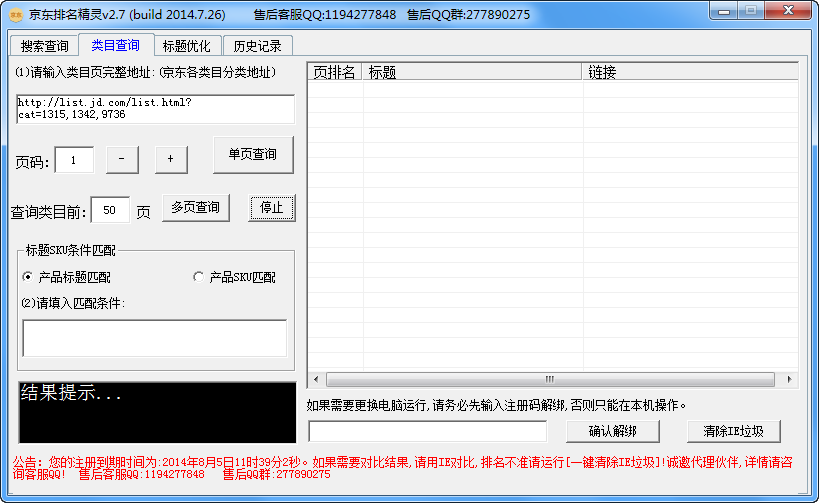Viewport: 819px width, 503px height.
Task: Click the 页排名 column header
Action: coord(334,72)
